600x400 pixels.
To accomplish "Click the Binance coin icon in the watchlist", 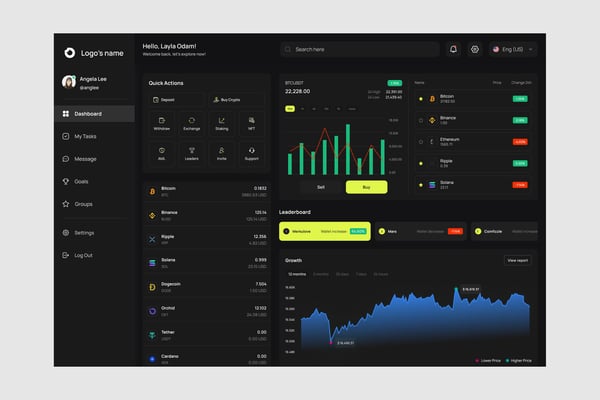I will tap(432, 120).
